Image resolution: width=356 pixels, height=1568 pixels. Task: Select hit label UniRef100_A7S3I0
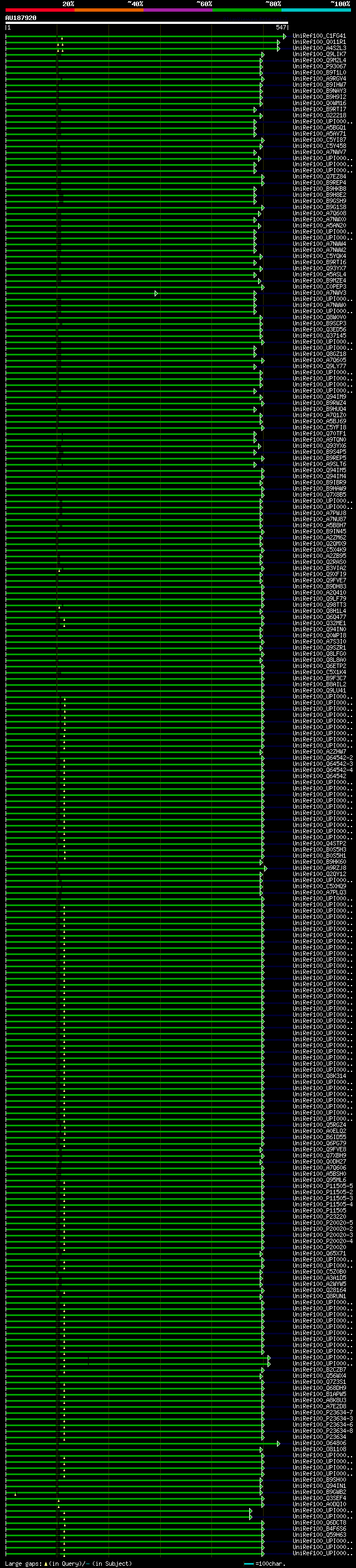pyautogui.click(x=319, y=641)
